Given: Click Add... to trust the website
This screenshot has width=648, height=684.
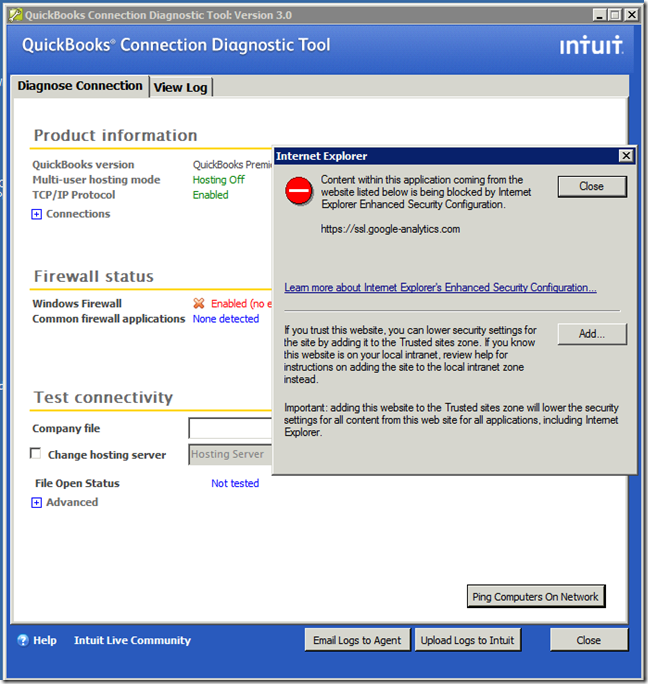Looking at the screenshot, I should point(592,334).
